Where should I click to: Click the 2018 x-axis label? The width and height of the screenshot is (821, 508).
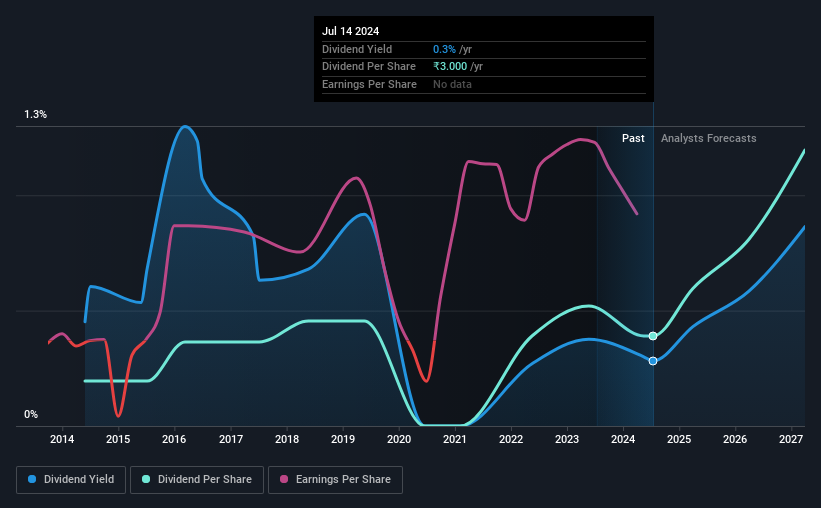(287, 439)
